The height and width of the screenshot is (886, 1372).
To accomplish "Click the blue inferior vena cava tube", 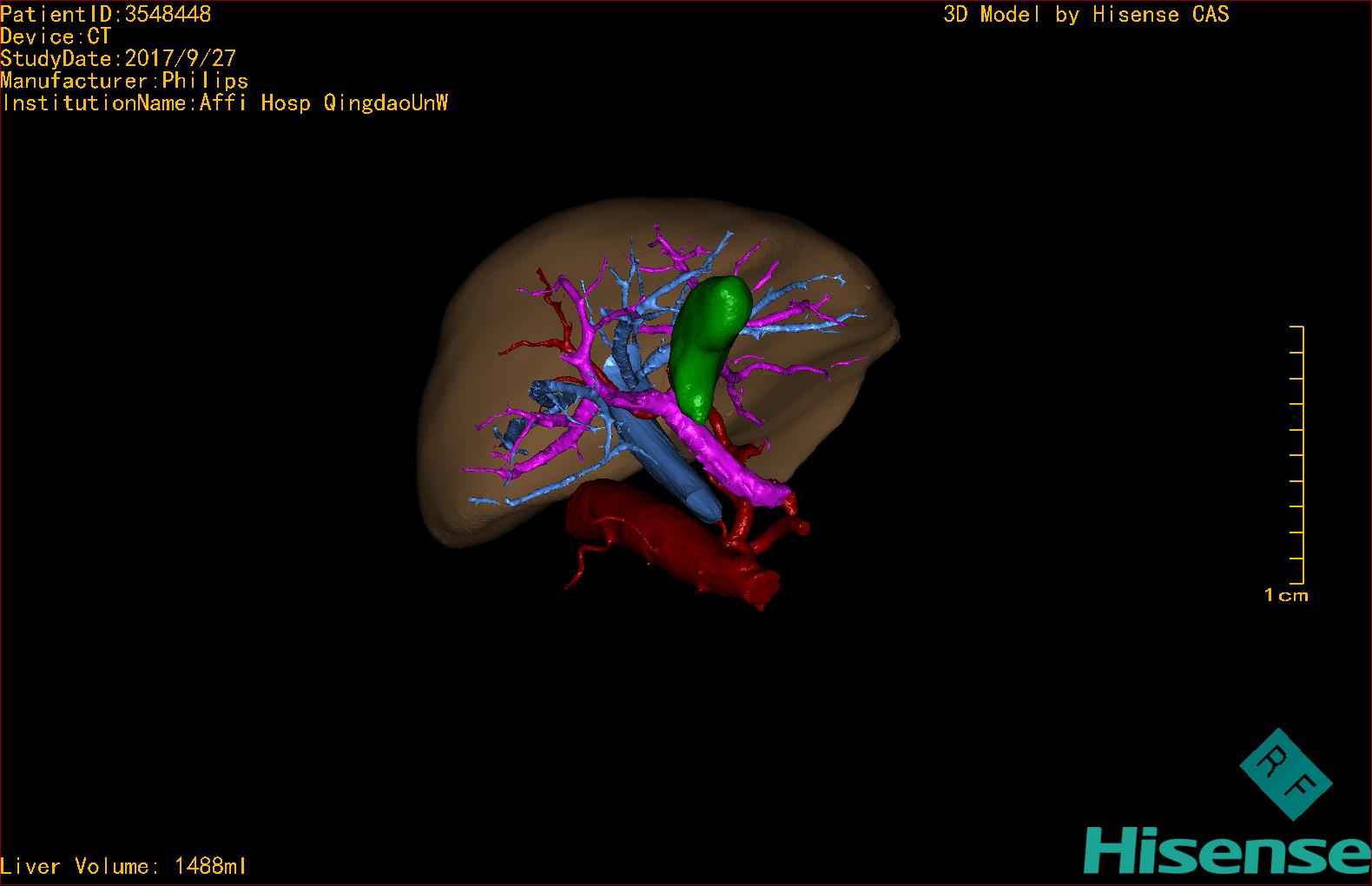I will click(667, 452).
